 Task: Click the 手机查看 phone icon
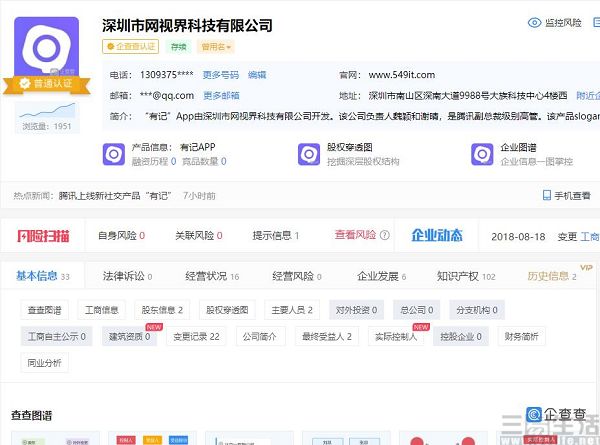tap(547, 196)
